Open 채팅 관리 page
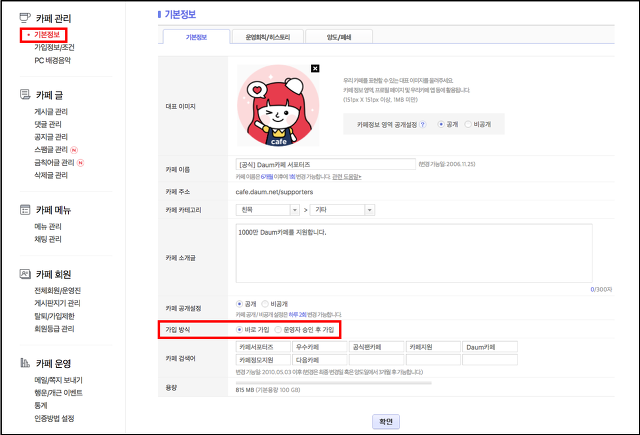The image size is (640, 435). coord(48,239)
